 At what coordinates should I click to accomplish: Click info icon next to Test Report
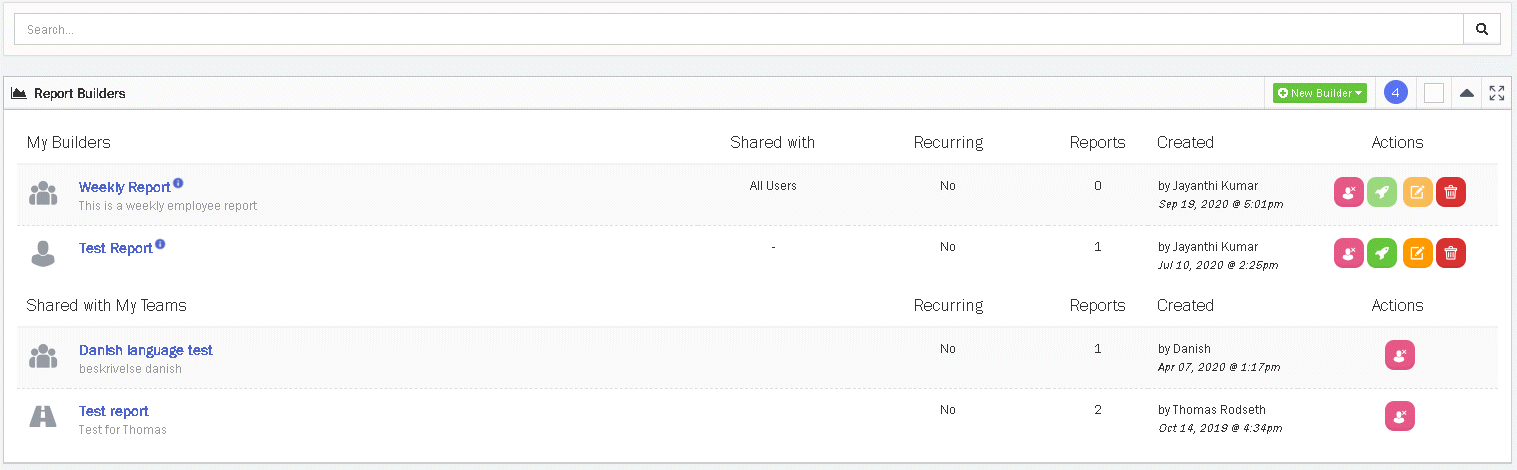tap(160, 244)
